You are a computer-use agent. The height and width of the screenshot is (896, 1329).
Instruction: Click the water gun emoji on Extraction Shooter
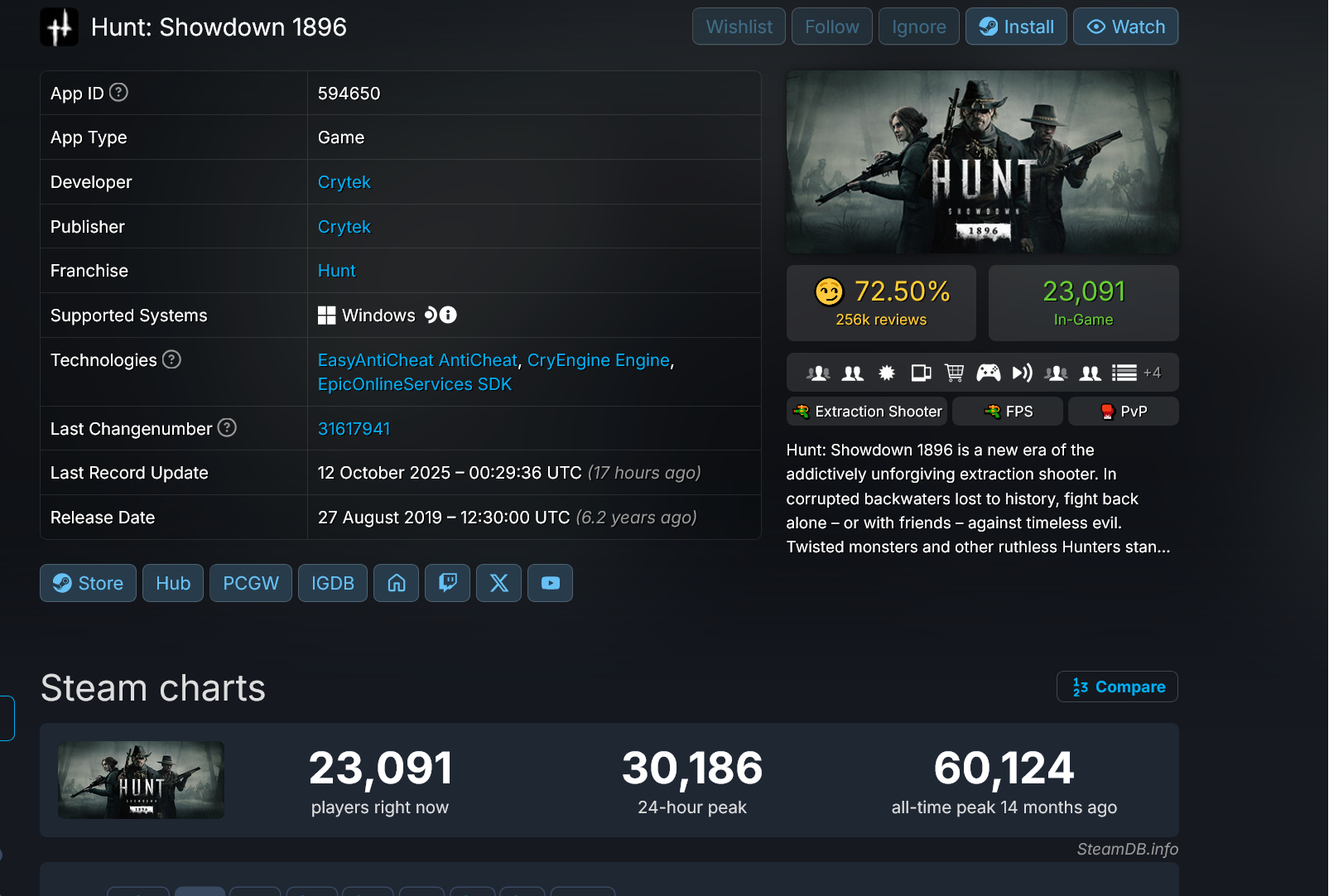tap(802, 412)
